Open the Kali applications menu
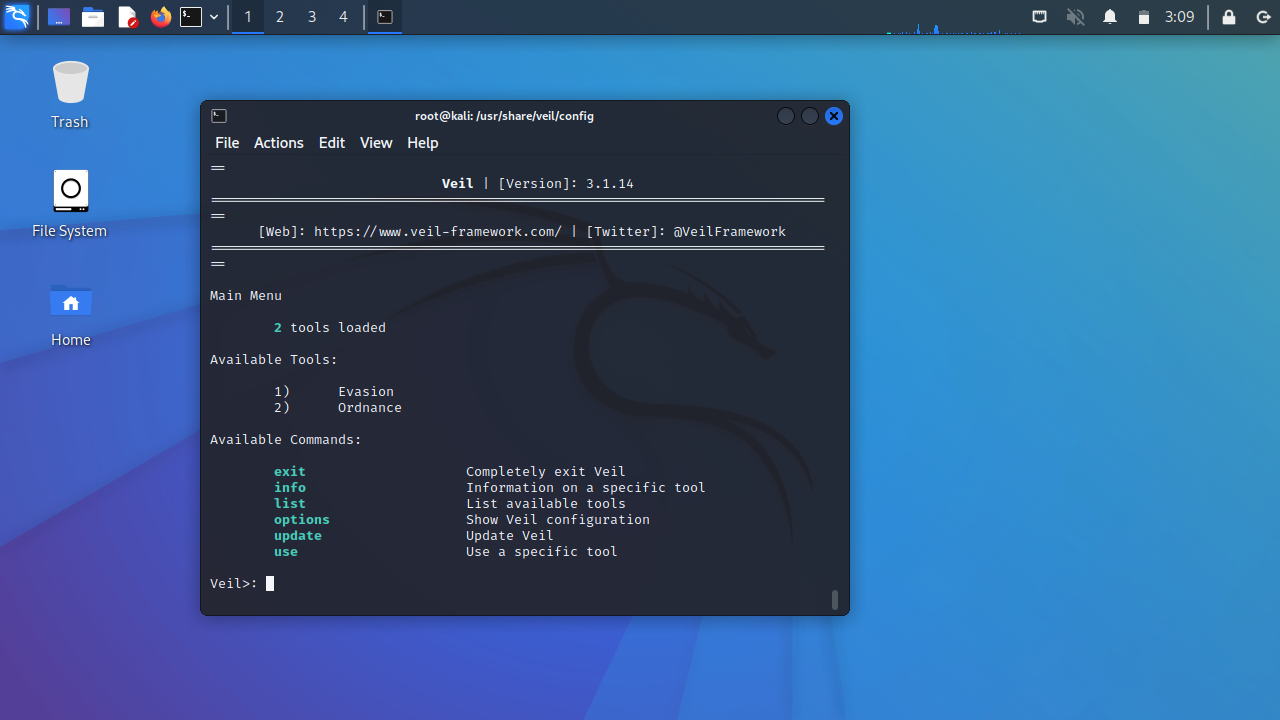1280x720 pixels. tap(17, 17)
